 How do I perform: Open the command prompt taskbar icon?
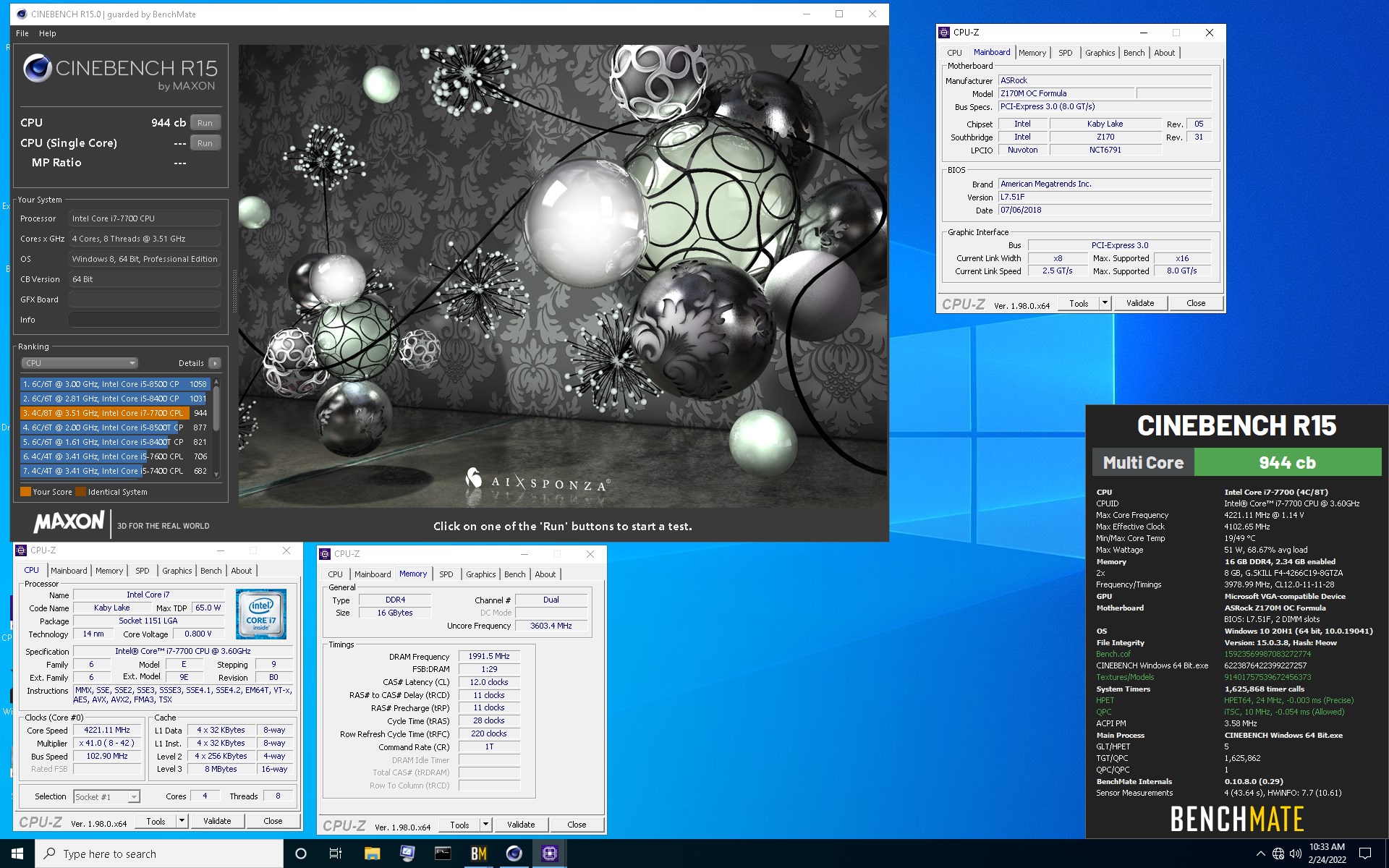[443, 854]
